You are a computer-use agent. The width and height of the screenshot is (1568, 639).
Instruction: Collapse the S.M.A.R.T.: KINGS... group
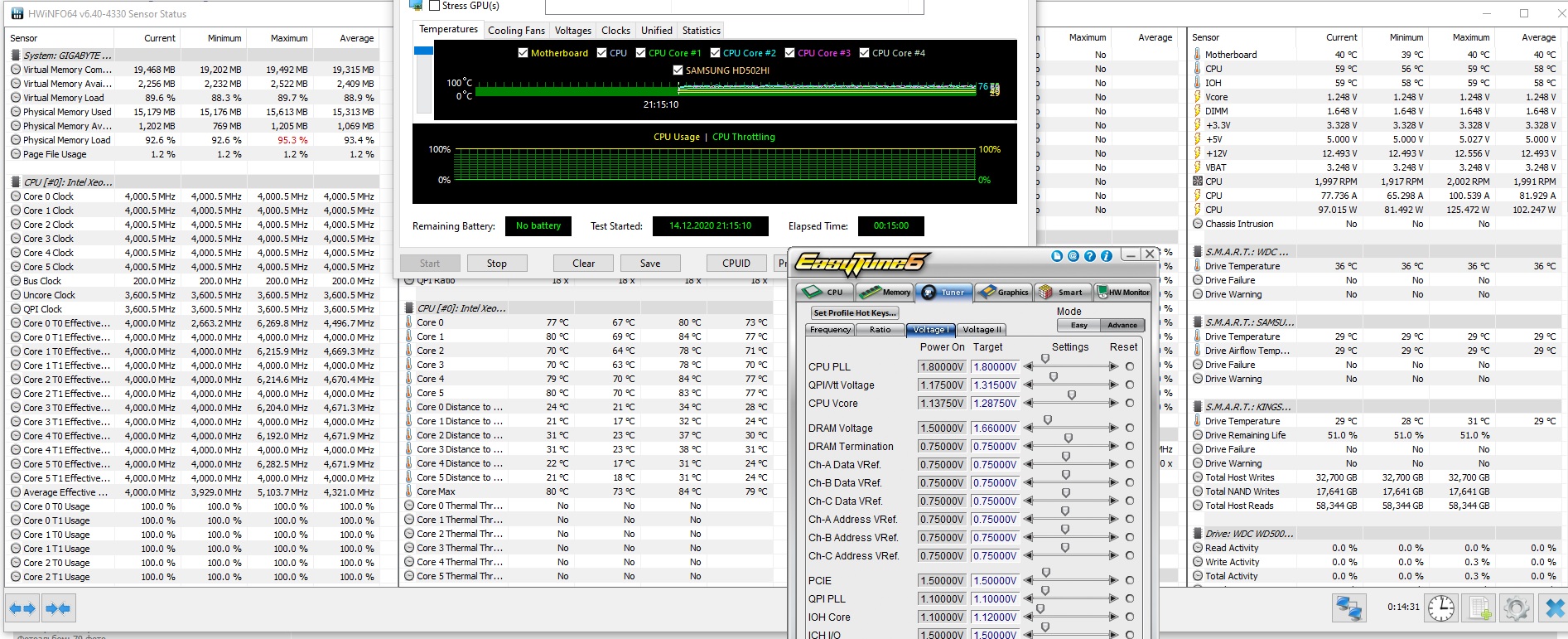pos(1198,407)
